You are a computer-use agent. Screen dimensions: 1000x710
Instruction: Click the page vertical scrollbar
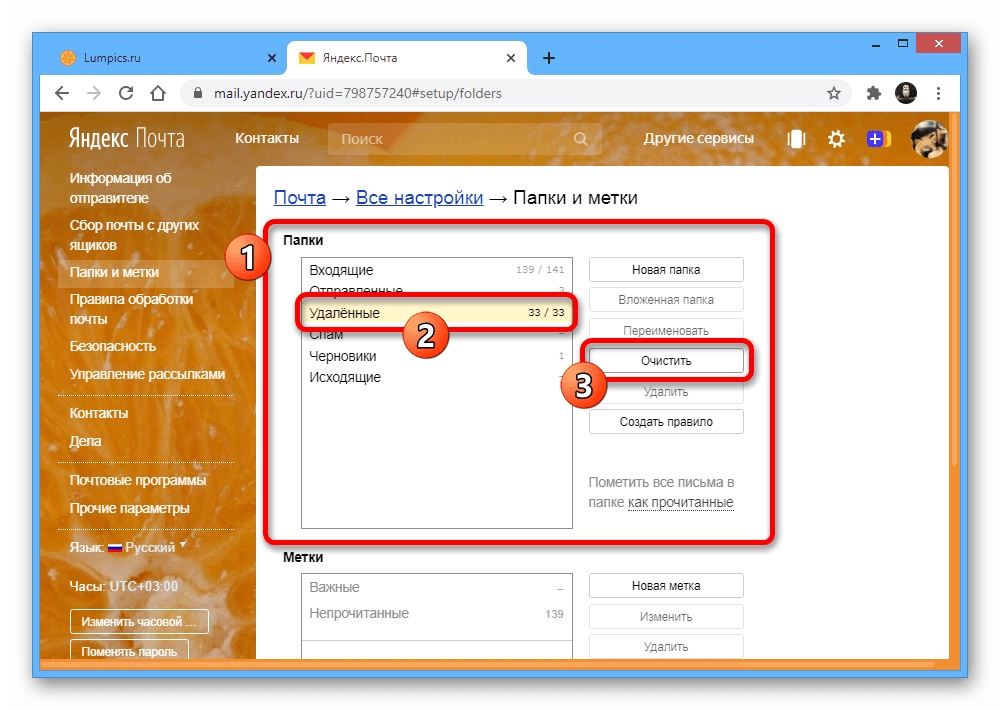[954, 300]
